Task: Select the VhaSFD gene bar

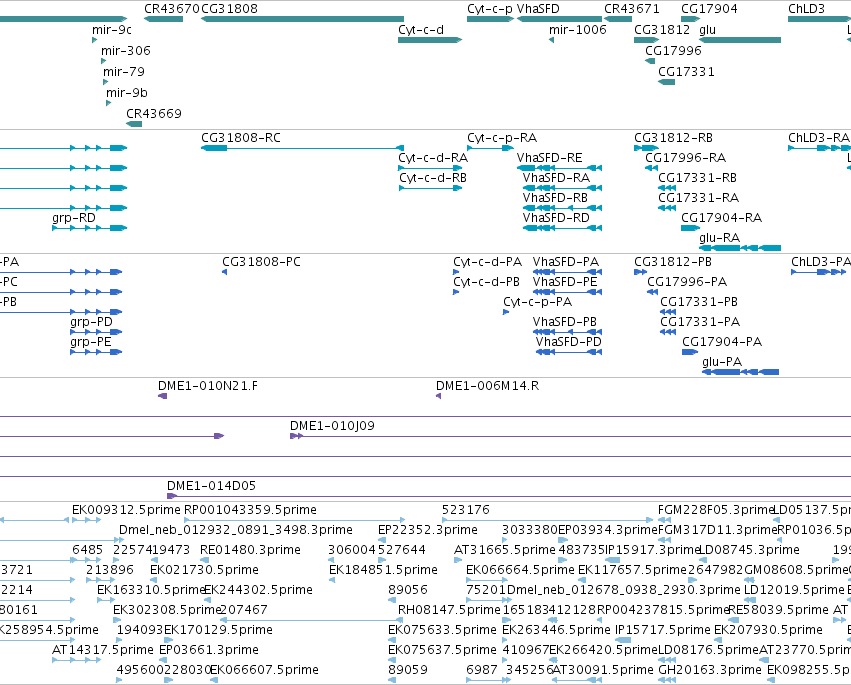Action: point(559,19)
